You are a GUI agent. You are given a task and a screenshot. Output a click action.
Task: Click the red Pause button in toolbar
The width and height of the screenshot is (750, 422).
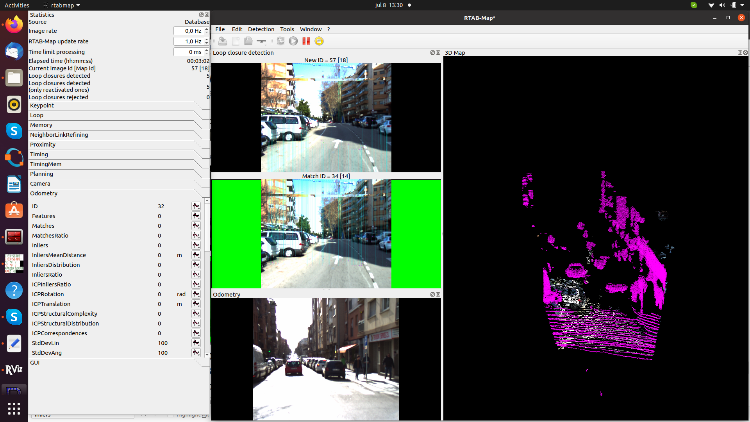(x=307, y=41)
